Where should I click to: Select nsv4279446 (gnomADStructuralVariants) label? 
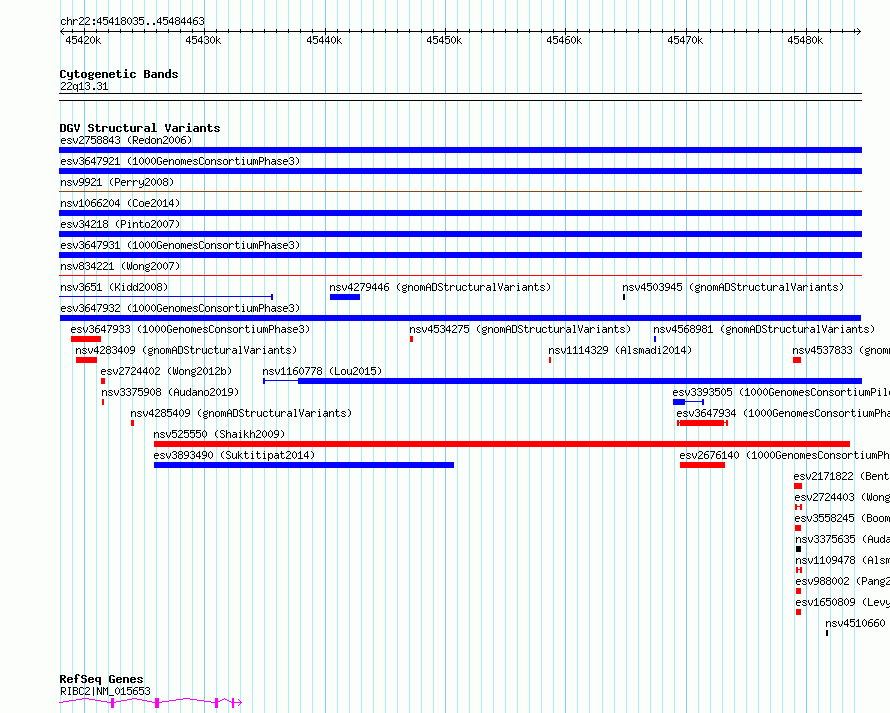pos(440,287)
